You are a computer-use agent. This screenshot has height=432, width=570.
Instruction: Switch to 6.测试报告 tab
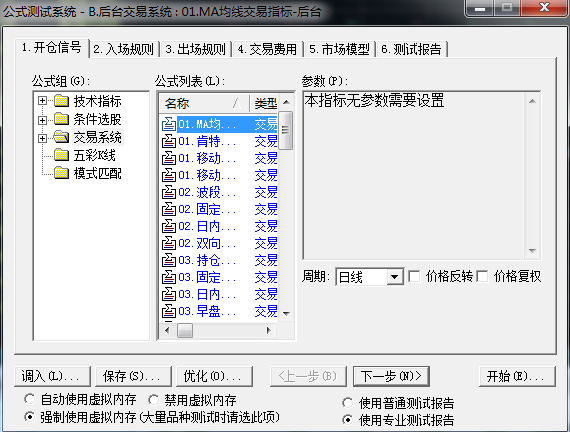tap(412, 49)
